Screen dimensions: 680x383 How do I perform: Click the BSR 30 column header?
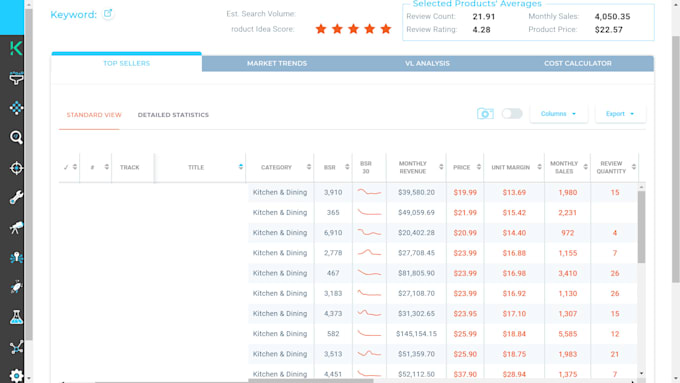[366, 167]
